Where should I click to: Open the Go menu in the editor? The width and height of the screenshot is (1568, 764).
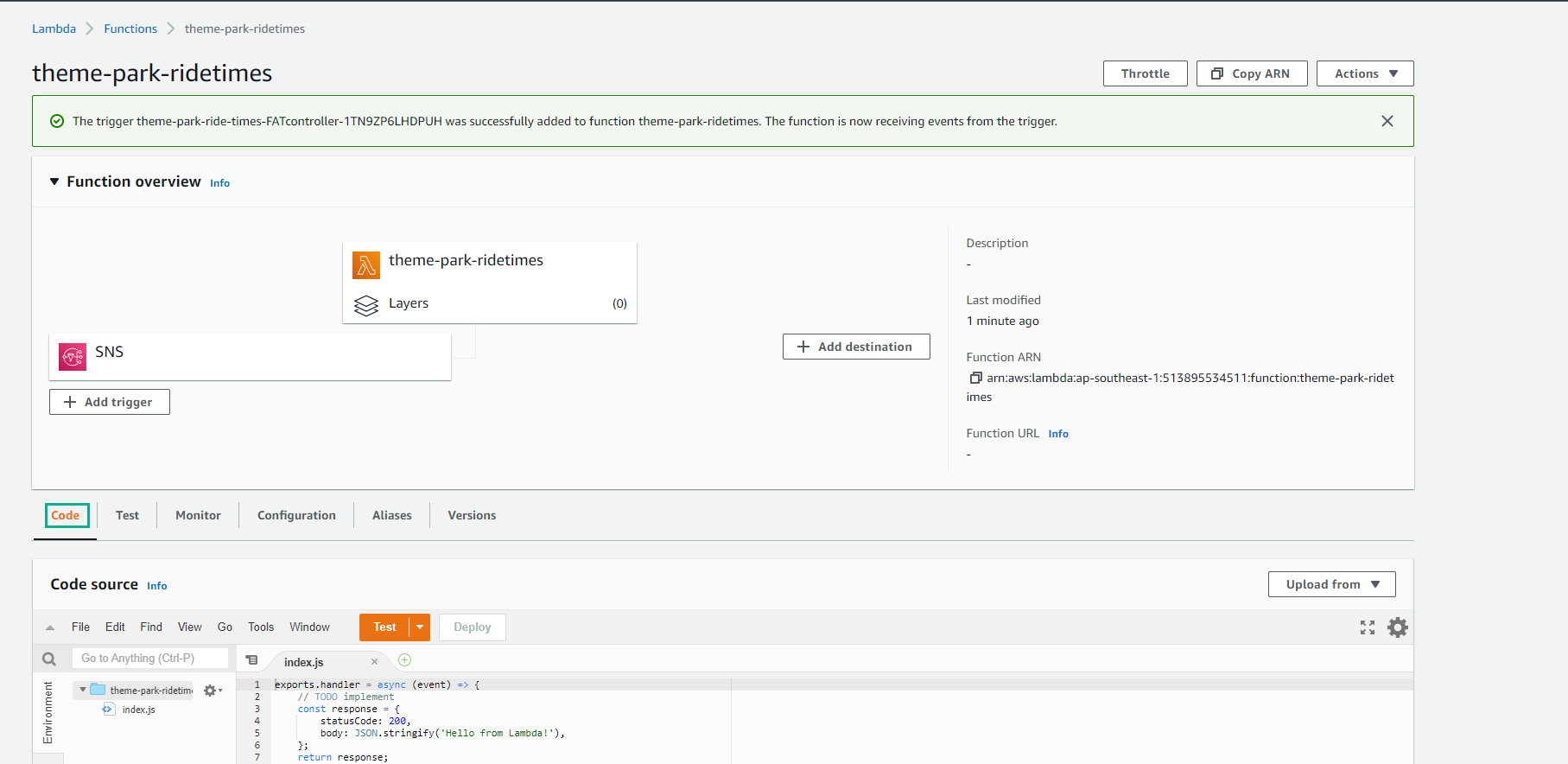(x=225, y=627)
